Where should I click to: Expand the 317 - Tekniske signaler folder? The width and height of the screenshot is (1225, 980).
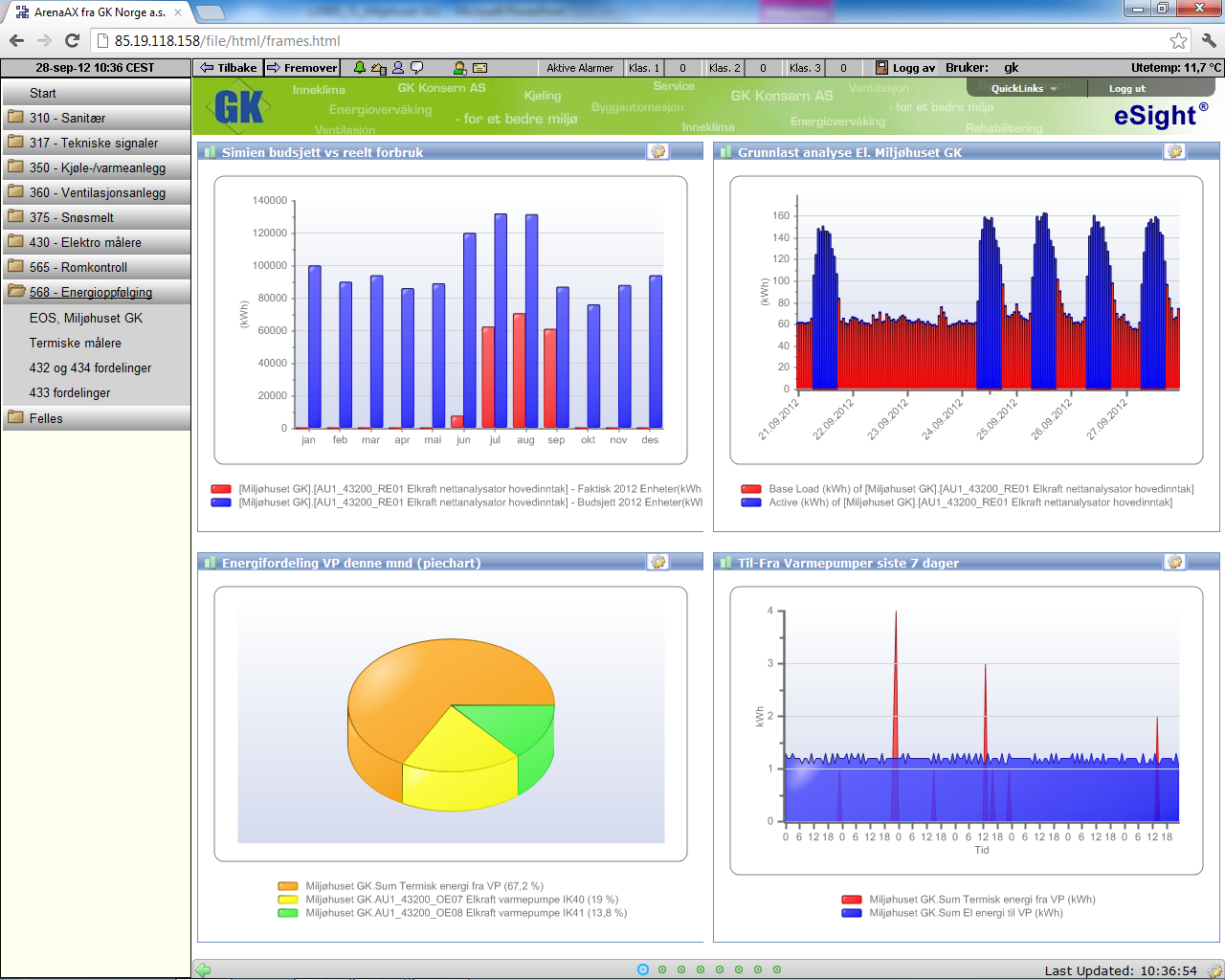tap(97, 143)
